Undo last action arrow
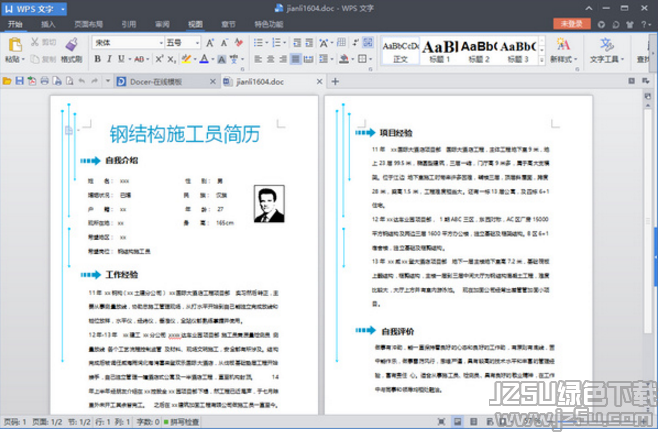The width and height of the screenshot is (659, 432). [x=82, y=81]
